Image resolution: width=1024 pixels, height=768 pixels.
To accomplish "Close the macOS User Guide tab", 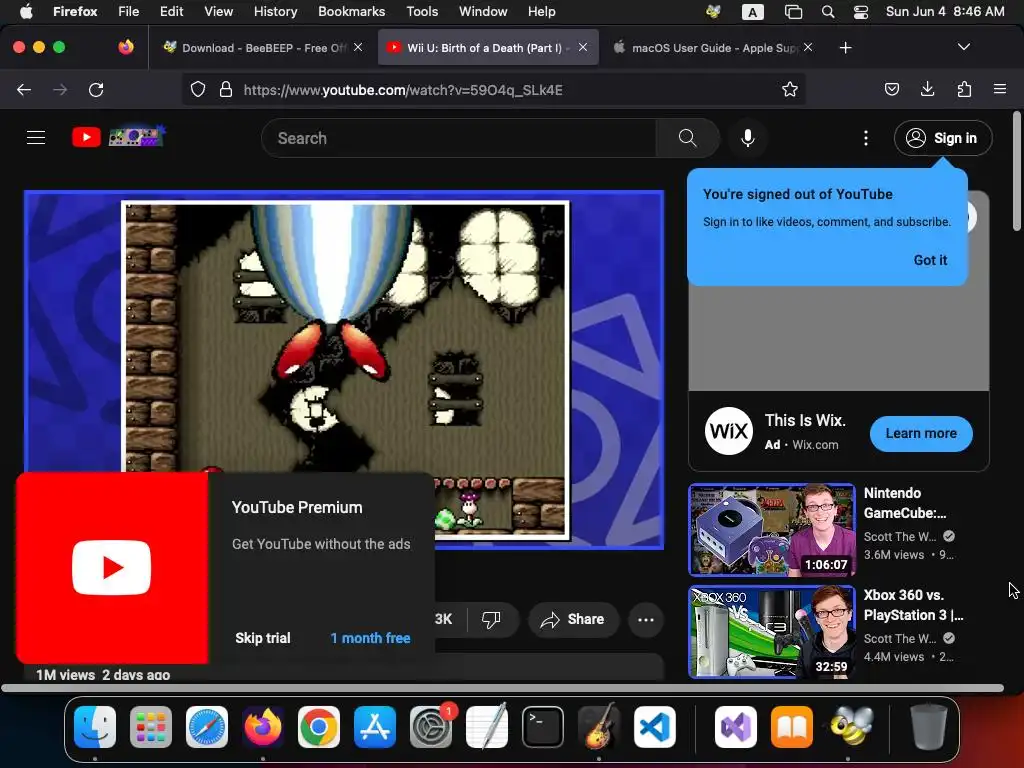I will [x=808, y=47].
